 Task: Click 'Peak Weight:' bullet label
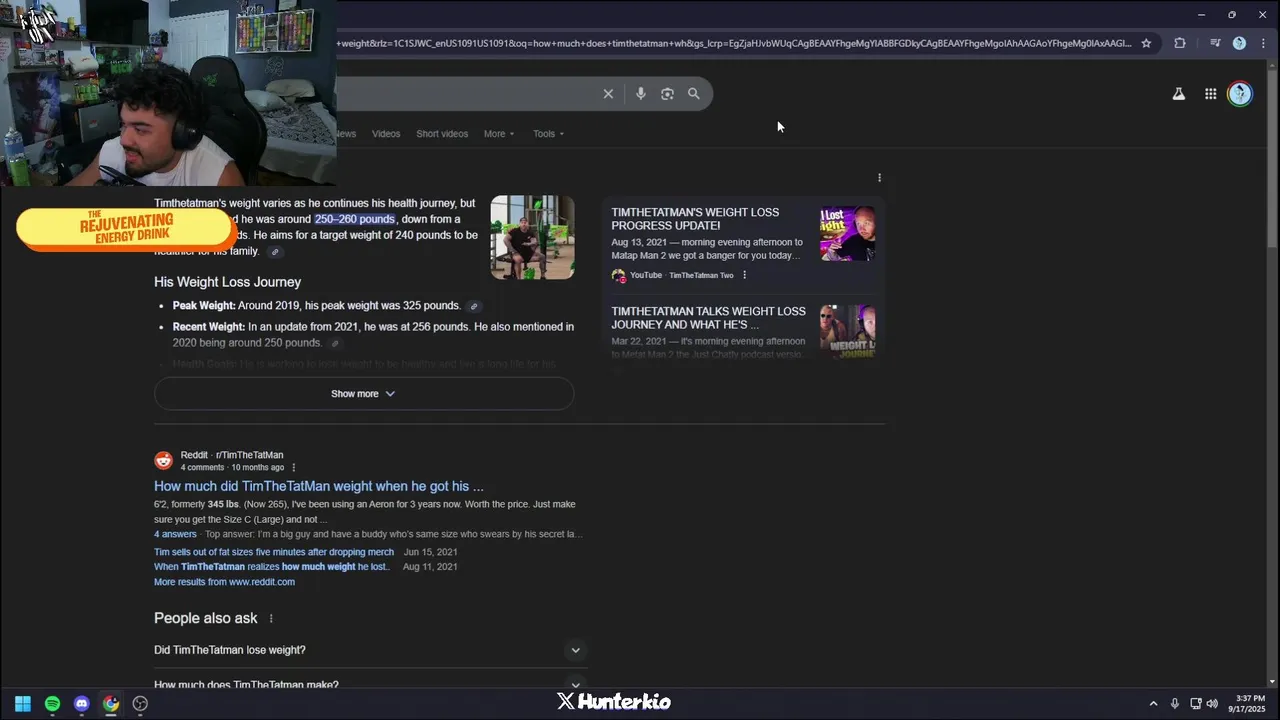pos(204,306)
